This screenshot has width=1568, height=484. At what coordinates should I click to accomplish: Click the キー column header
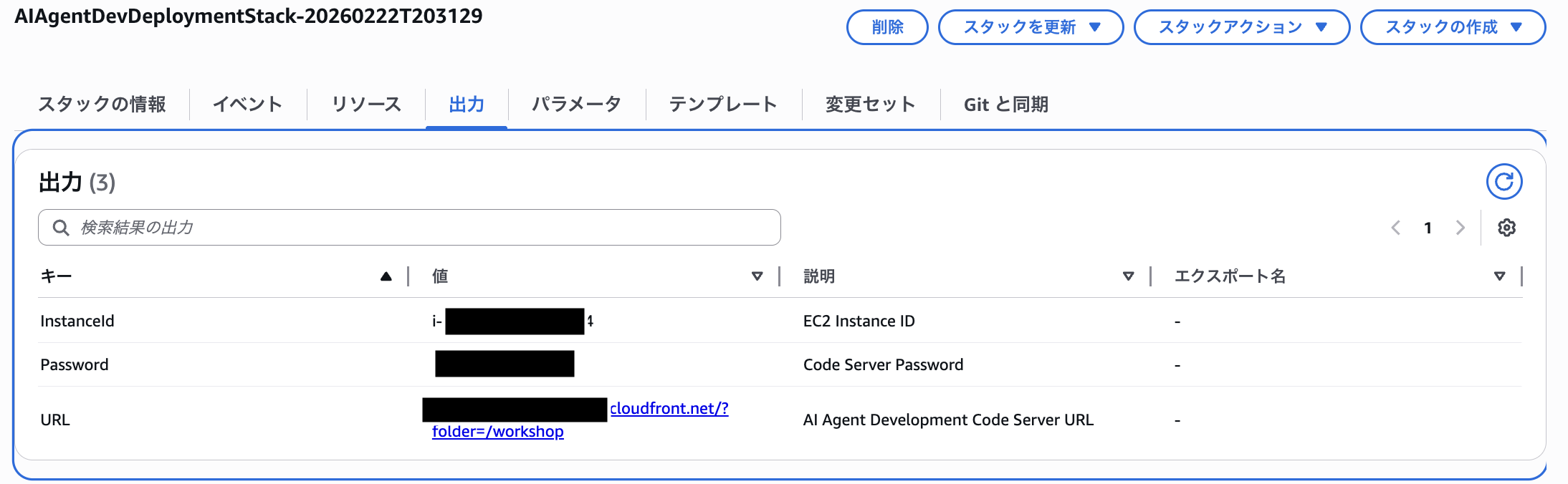(56, 276)
